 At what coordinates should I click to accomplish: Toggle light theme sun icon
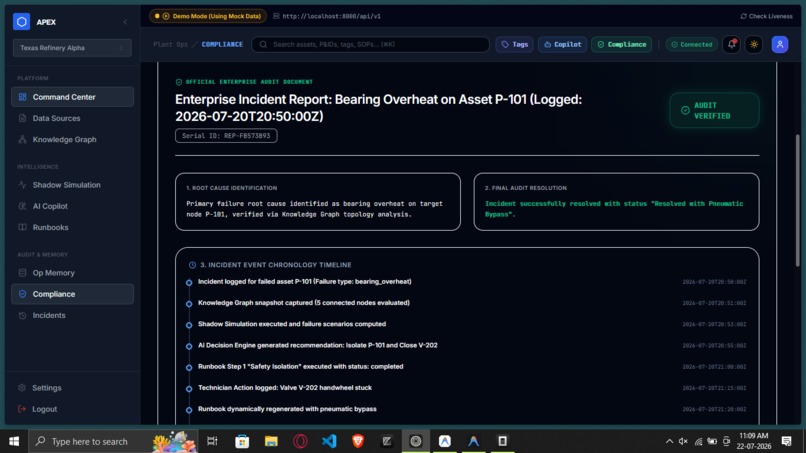(754, 44)
